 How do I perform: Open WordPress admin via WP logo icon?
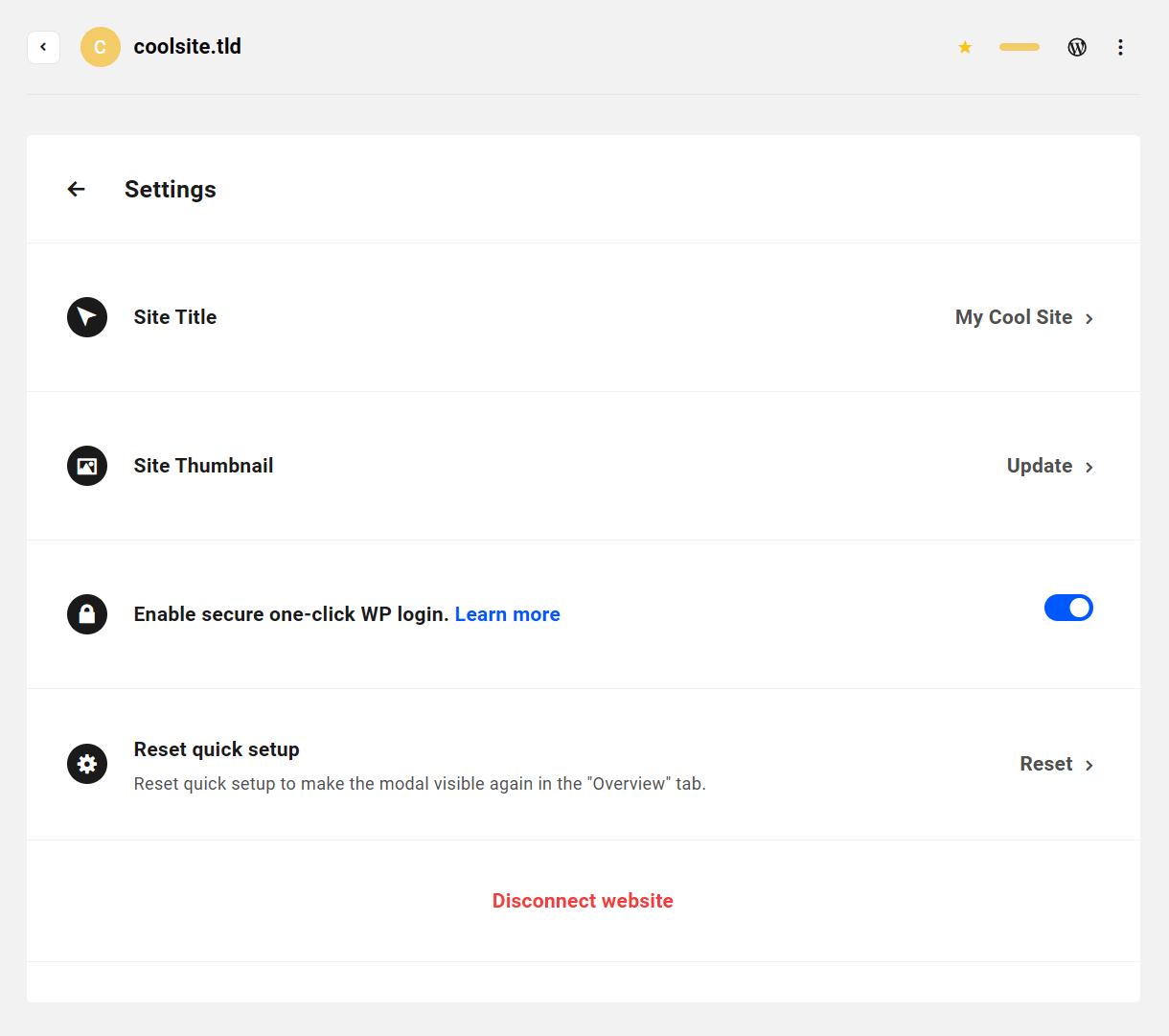(1077, 47)
